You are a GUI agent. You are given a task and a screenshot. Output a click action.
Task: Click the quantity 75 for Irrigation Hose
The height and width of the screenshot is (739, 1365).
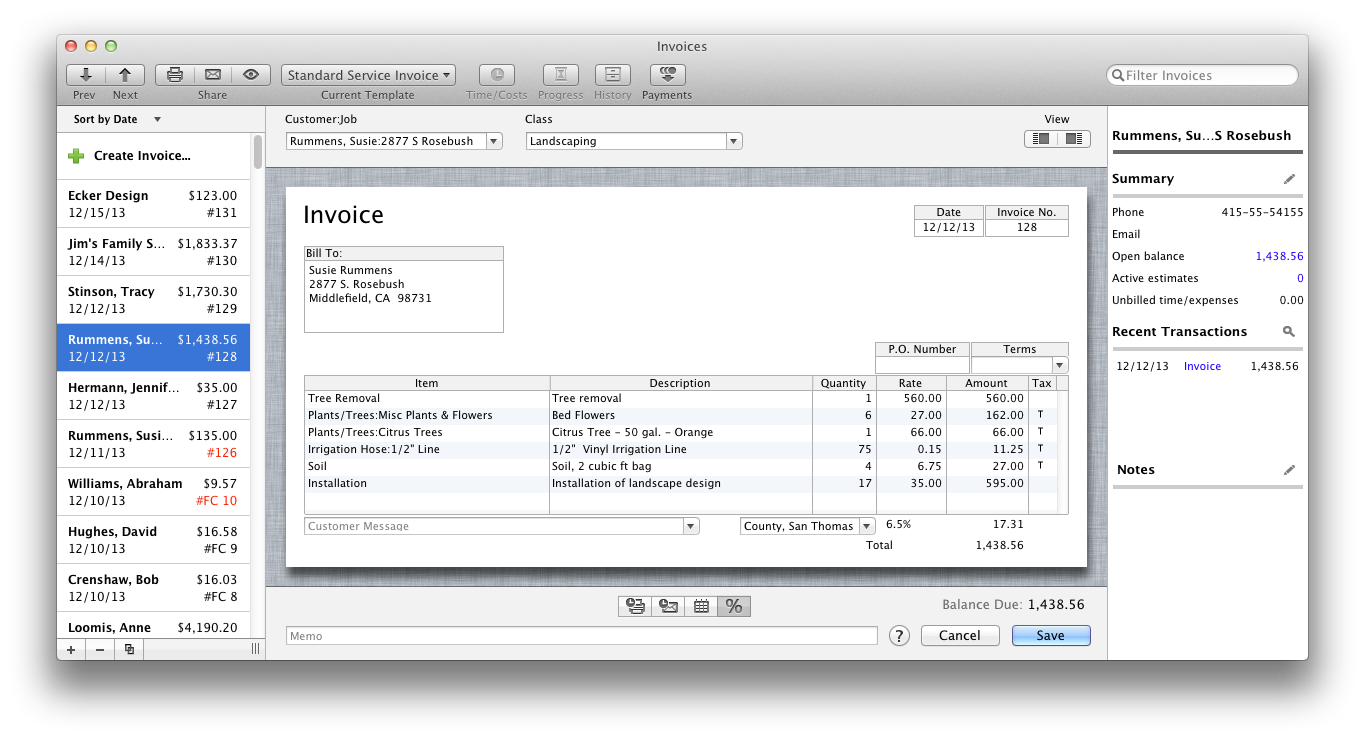pos(844,449)
